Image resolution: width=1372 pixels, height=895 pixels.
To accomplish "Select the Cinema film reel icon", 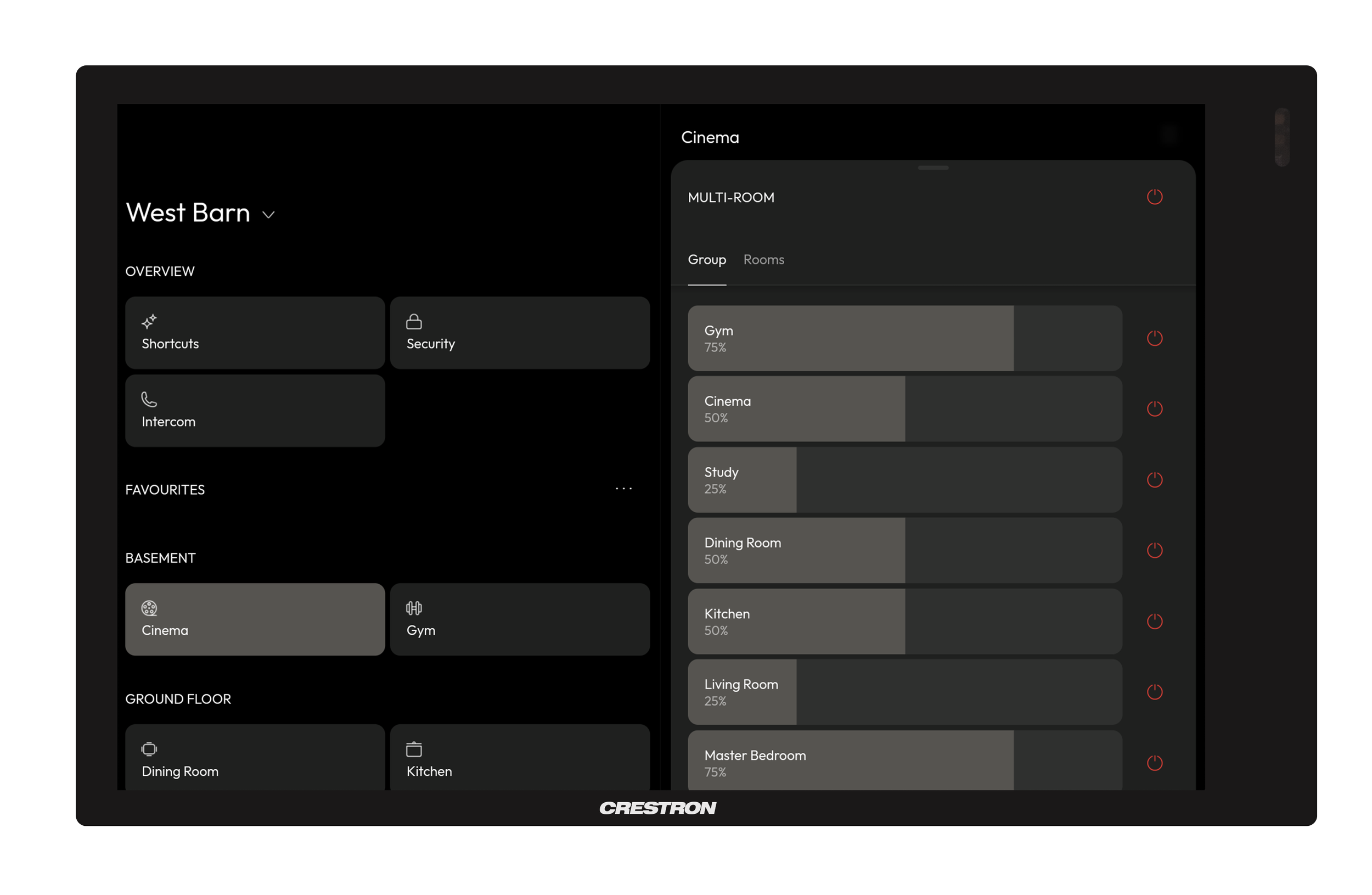I will tap(149, 608).
